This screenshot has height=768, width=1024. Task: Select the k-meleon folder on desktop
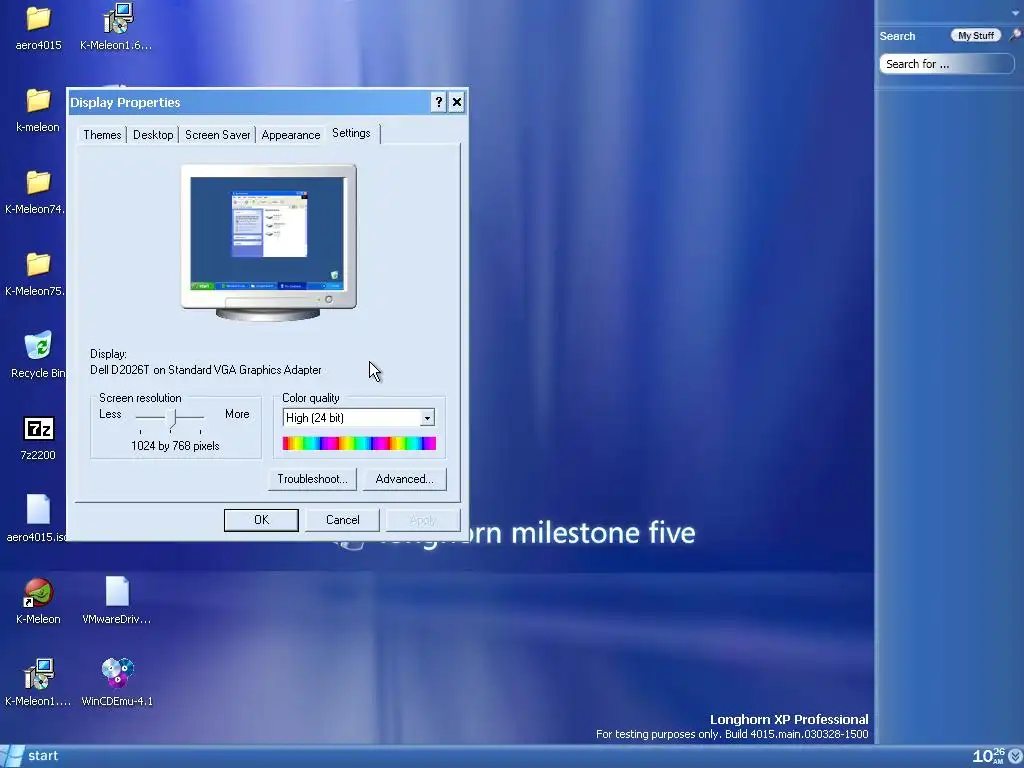pos(39,101)
